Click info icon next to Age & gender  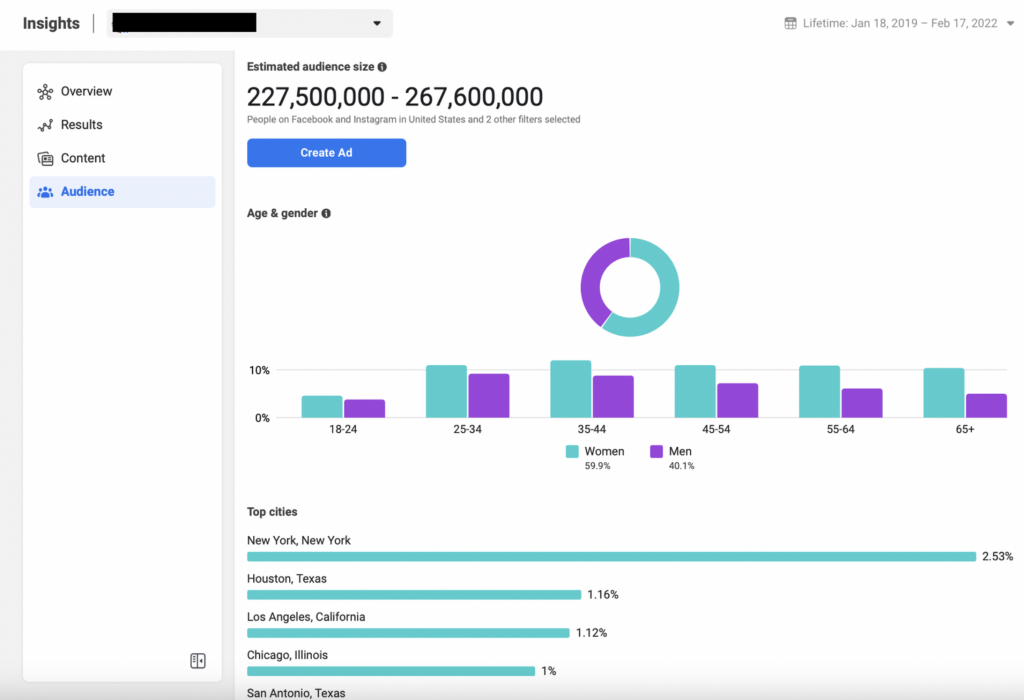click(326, 214)
